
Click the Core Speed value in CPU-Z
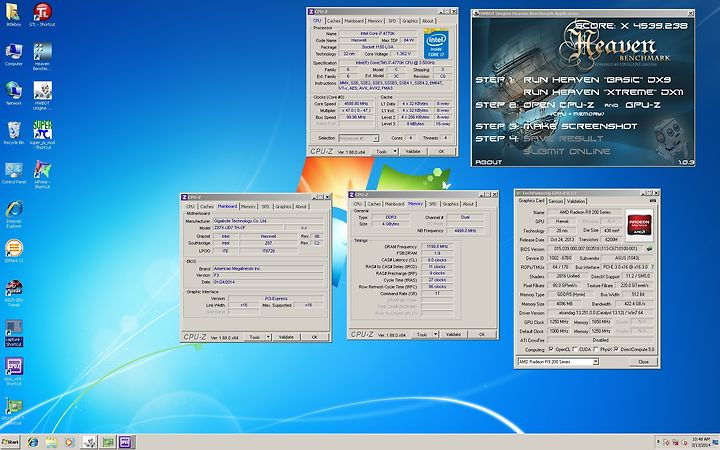pyautogui.click(x=355, y=104)
